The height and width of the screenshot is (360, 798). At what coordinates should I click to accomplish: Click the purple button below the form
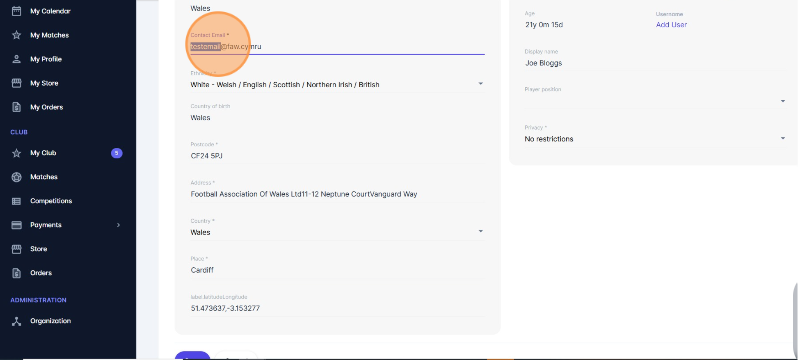[192, 355]
